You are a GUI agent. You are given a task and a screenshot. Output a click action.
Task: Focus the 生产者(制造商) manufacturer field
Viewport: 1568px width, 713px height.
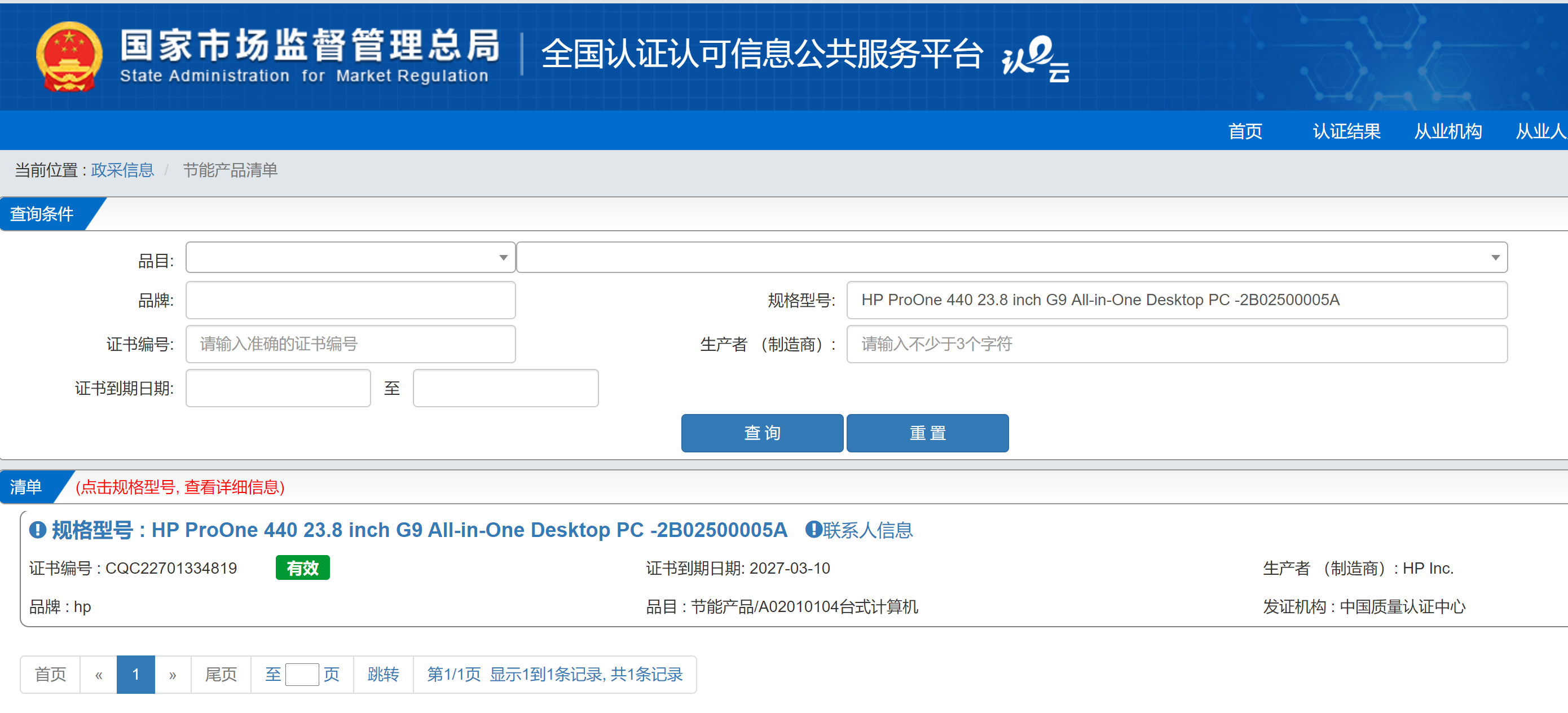point(1177,344)
